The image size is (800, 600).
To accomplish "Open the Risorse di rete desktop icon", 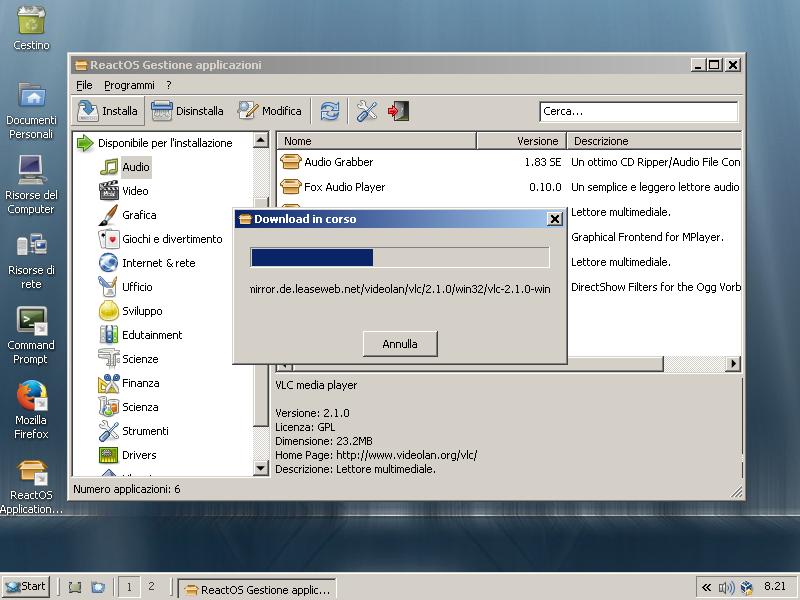I will [x=31, y=261].
